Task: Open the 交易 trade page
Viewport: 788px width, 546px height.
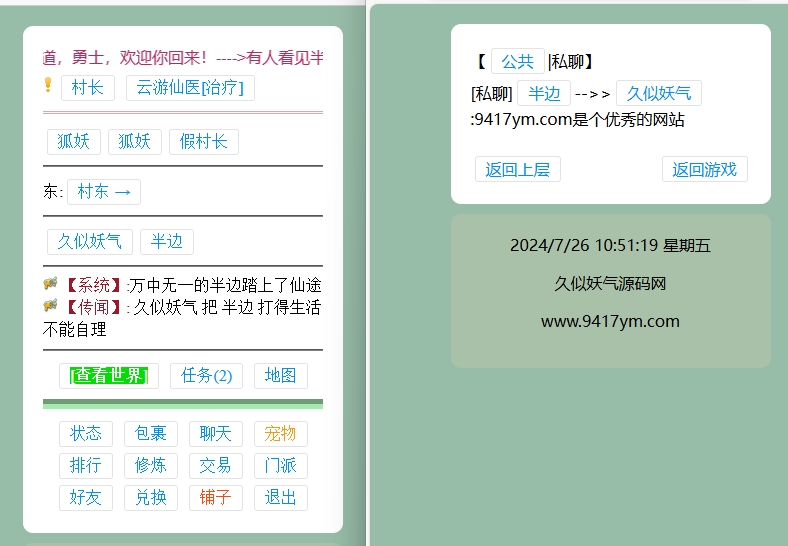Action: (x=216, y=466)
